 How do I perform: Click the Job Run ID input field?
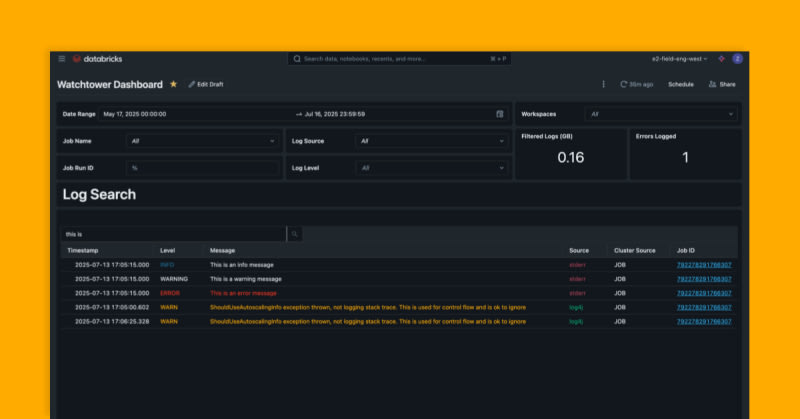[203, 168]
